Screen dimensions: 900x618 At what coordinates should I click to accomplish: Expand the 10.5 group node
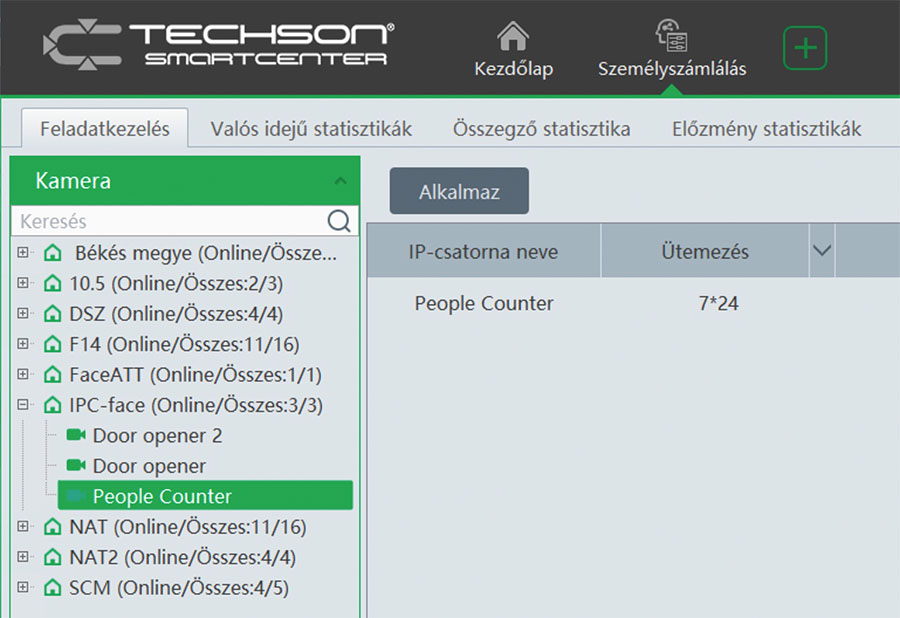(x=23, y=282)
